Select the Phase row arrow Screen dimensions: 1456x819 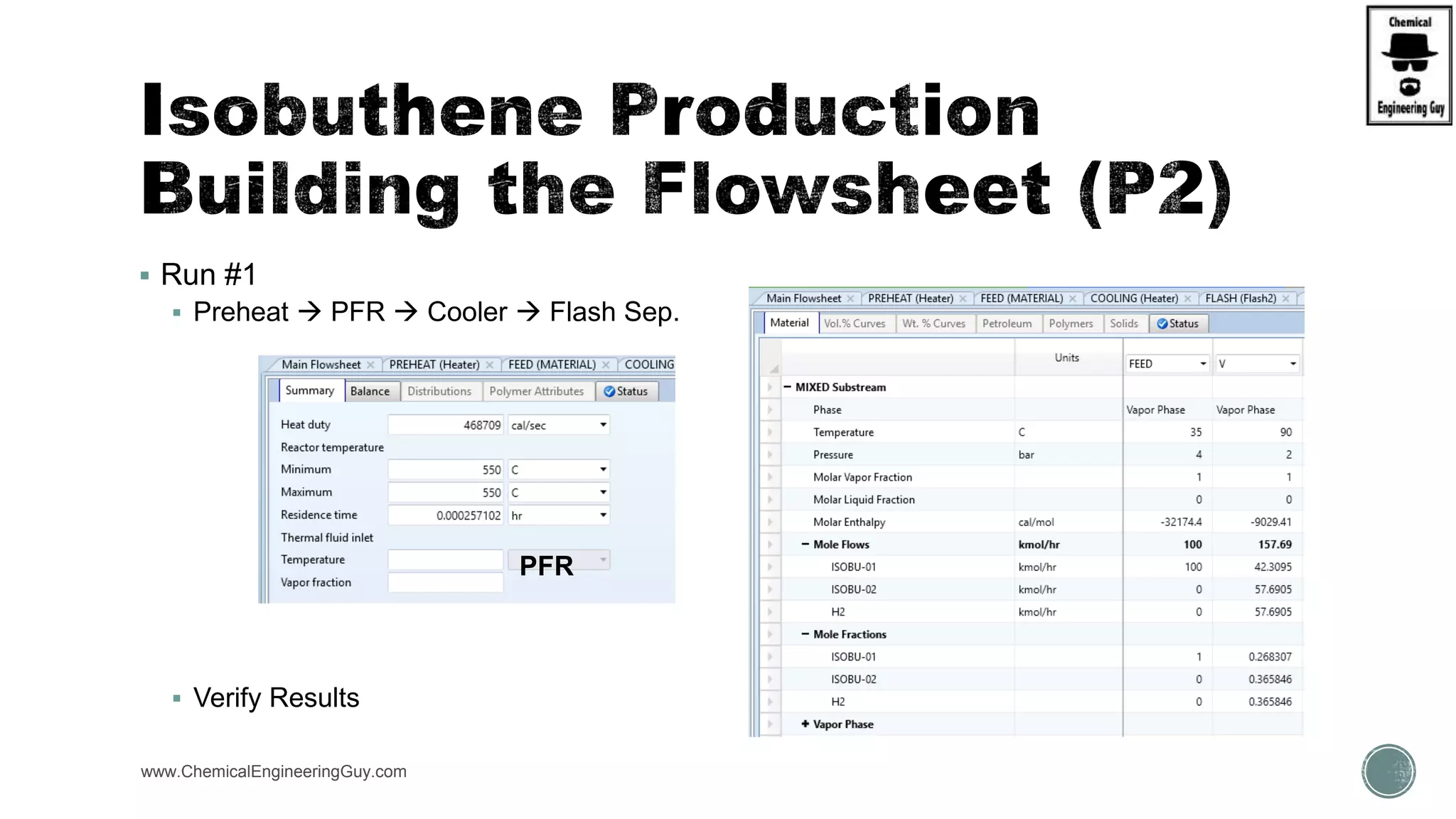click(770, 410)
